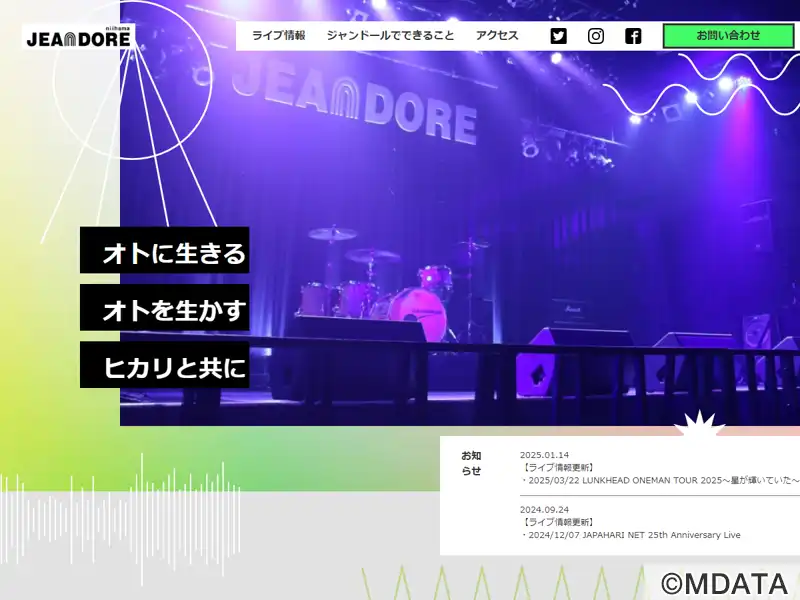The width and height of the screenshot is (800, 600).
Task: Click the お知らせ section heading
Action: 471,463
